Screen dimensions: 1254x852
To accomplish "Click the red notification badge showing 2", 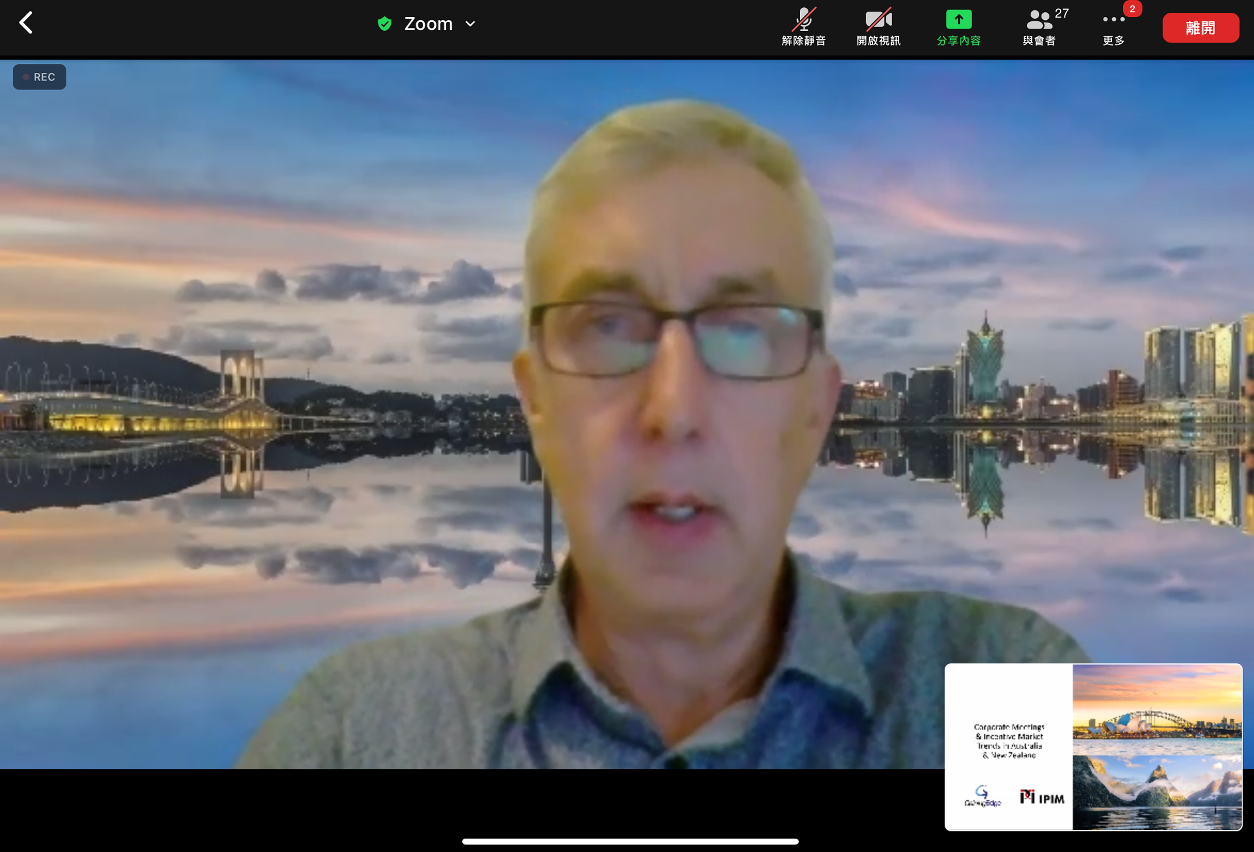I will click(x=1132, y=9).
